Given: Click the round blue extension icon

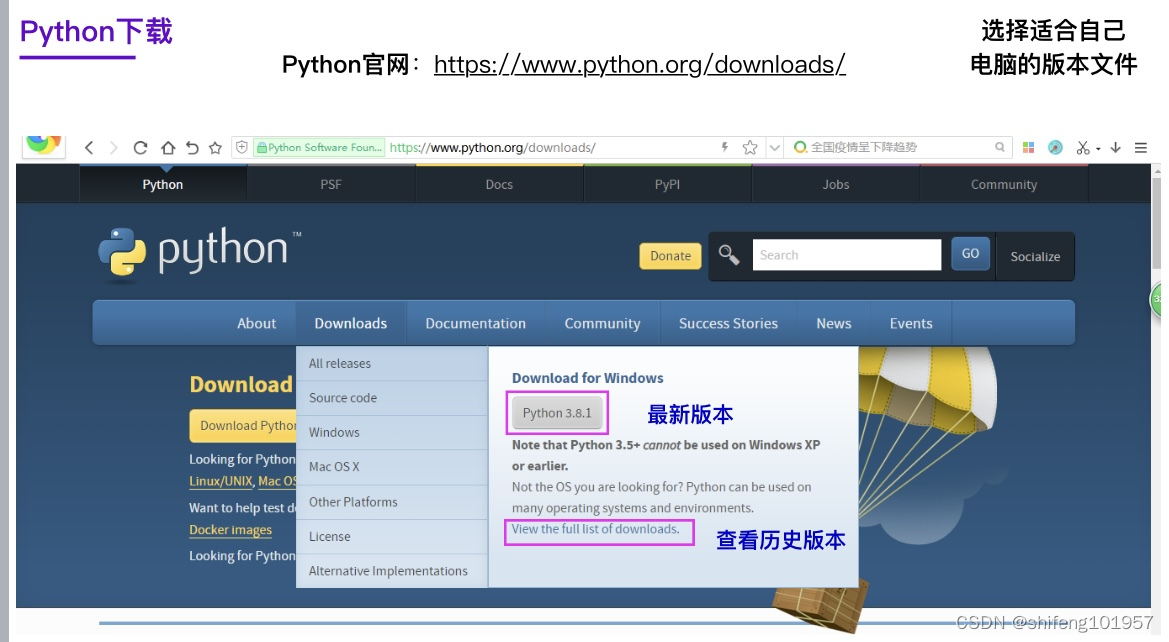Looking at the screenshot, I should 1055,148.
